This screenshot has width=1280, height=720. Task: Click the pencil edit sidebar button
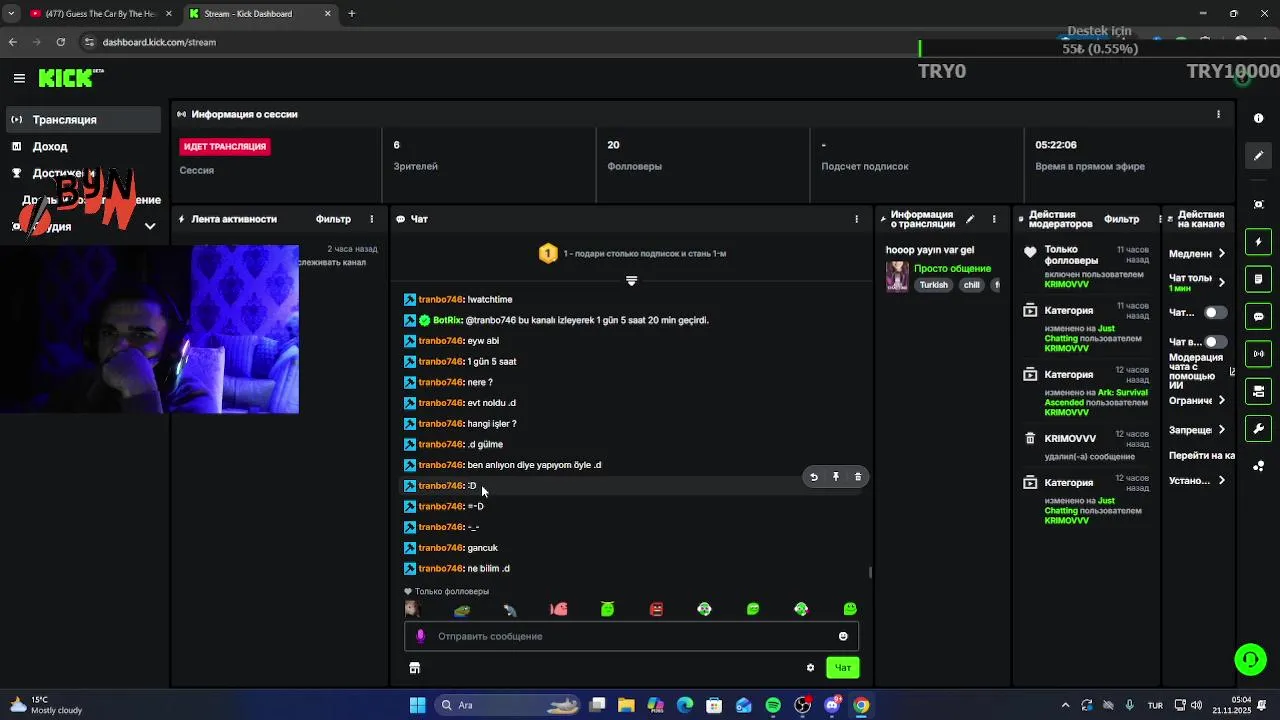[x=1258, y=156]
